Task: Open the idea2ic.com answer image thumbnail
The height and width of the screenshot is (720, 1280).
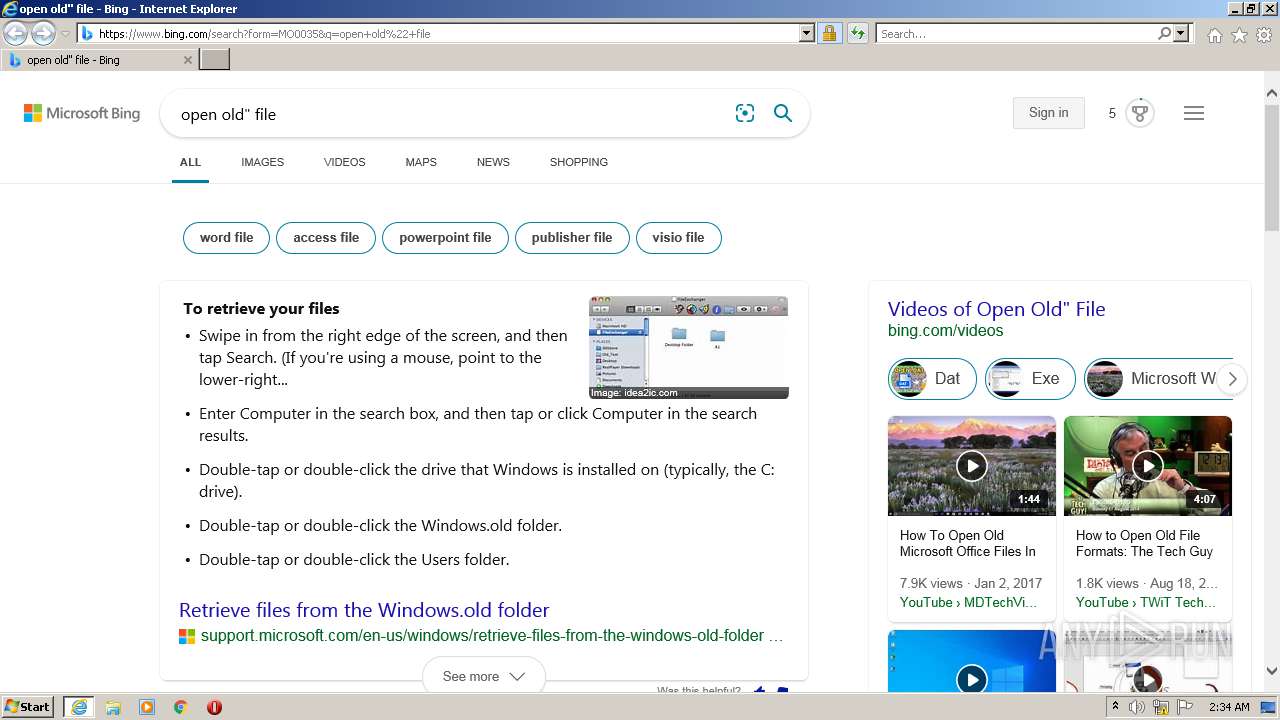Action: (x=688, y=347)
